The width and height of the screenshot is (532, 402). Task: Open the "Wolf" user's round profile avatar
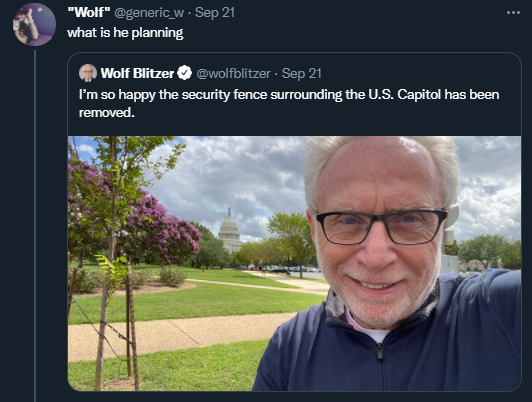pos(34,24)
